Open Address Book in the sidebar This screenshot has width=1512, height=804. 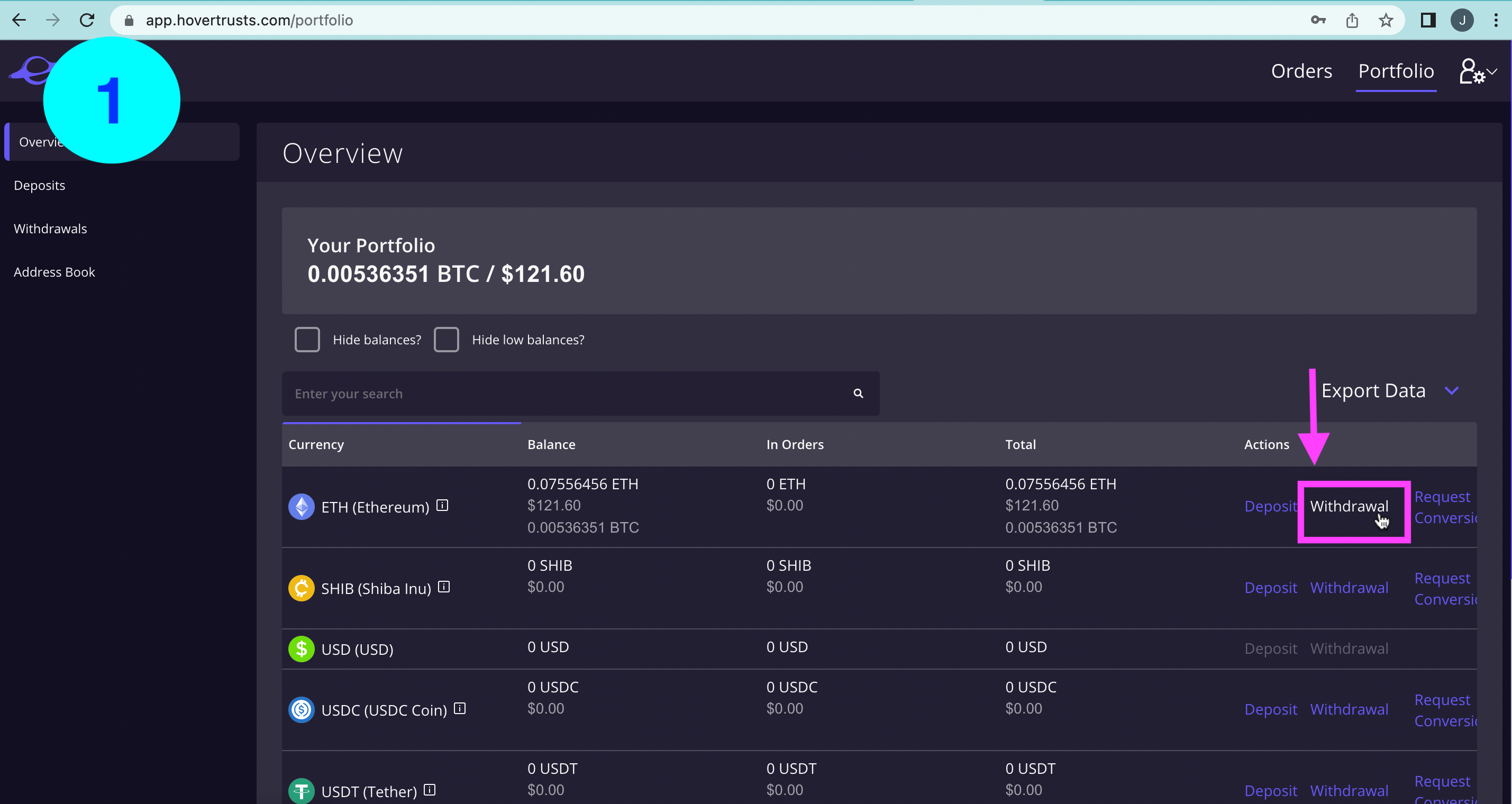click(x=54, y=272)
